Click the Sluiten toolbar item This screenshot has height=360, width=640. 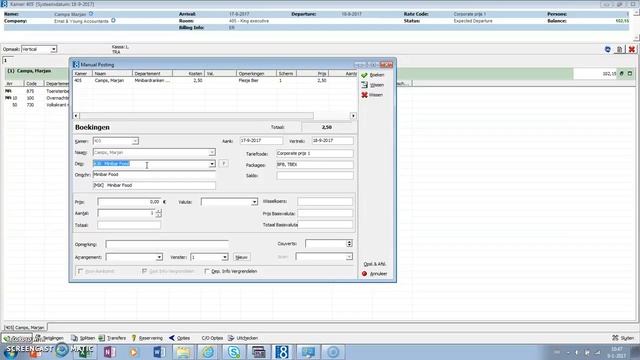(623, 338)
